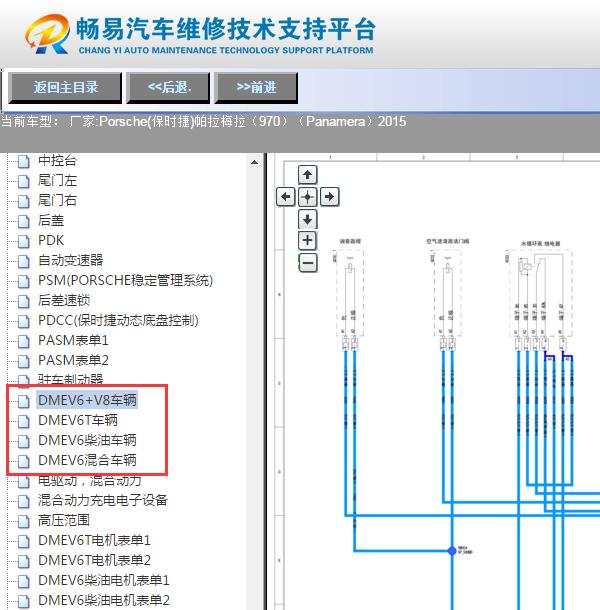Click the 返回主目录 button
Viewport: 600px width, 610px height.
tap(65, 88)
